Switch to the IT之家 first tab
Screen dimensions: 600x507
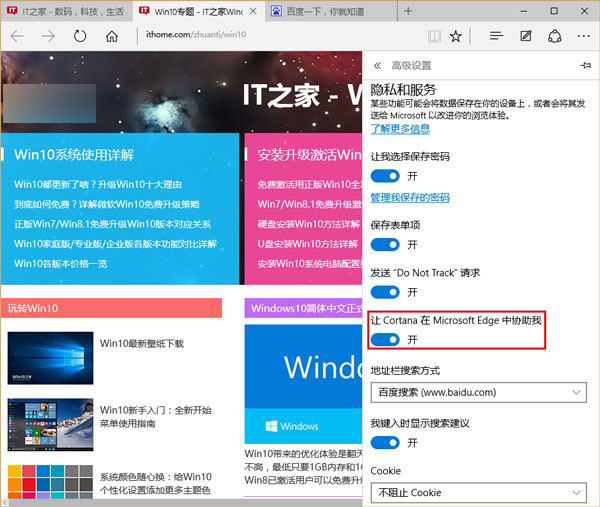67,11
